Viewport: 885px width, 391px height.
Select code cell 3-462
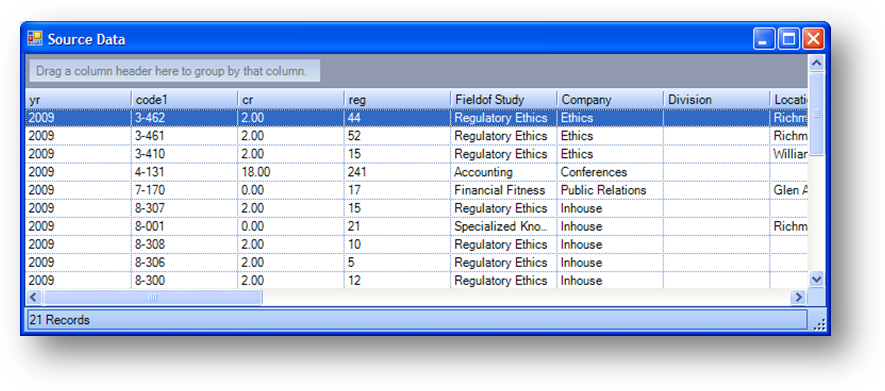click(185, 118)
